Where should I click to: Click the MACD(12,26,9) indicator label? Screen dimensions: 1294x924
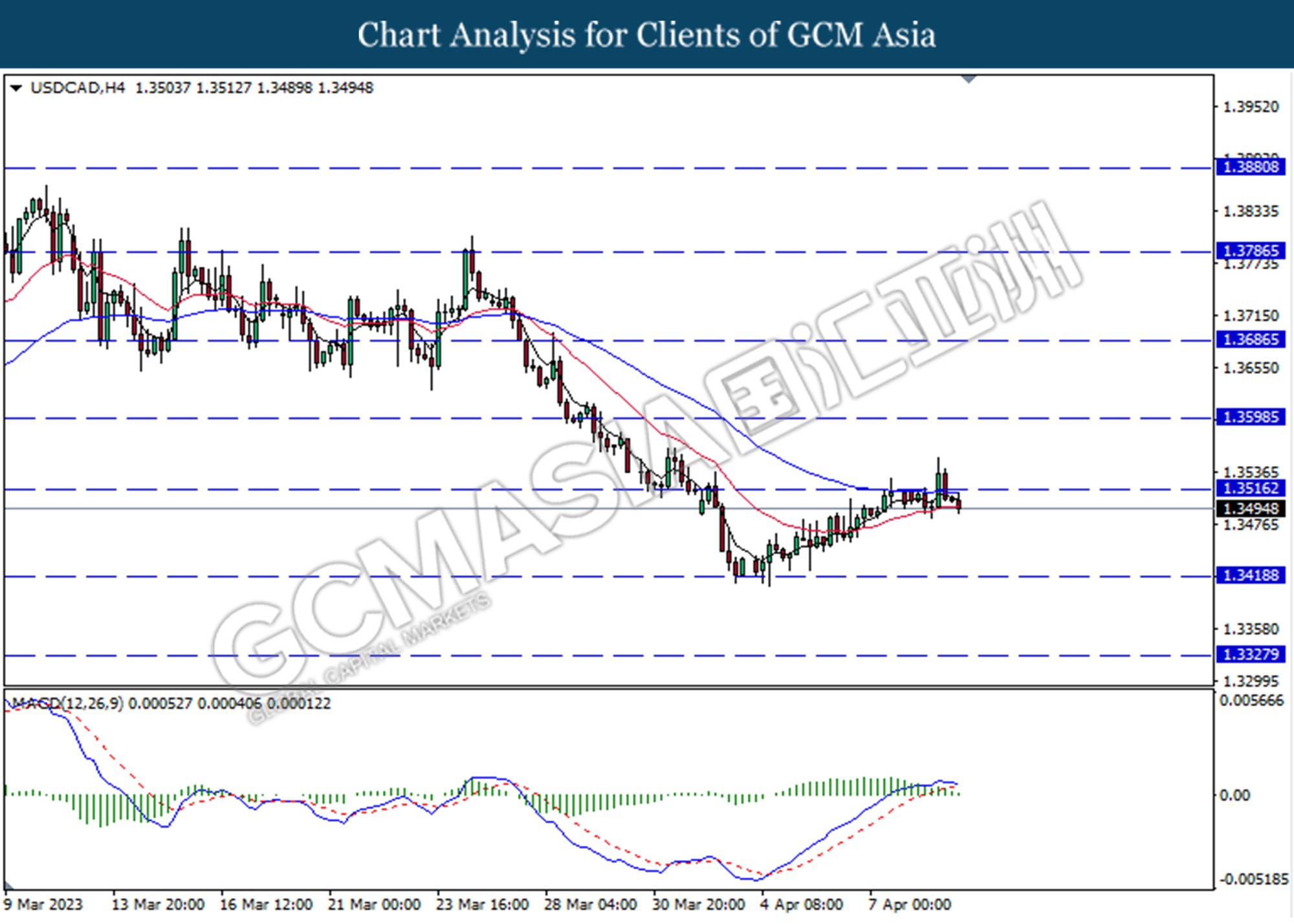point(67,703)
